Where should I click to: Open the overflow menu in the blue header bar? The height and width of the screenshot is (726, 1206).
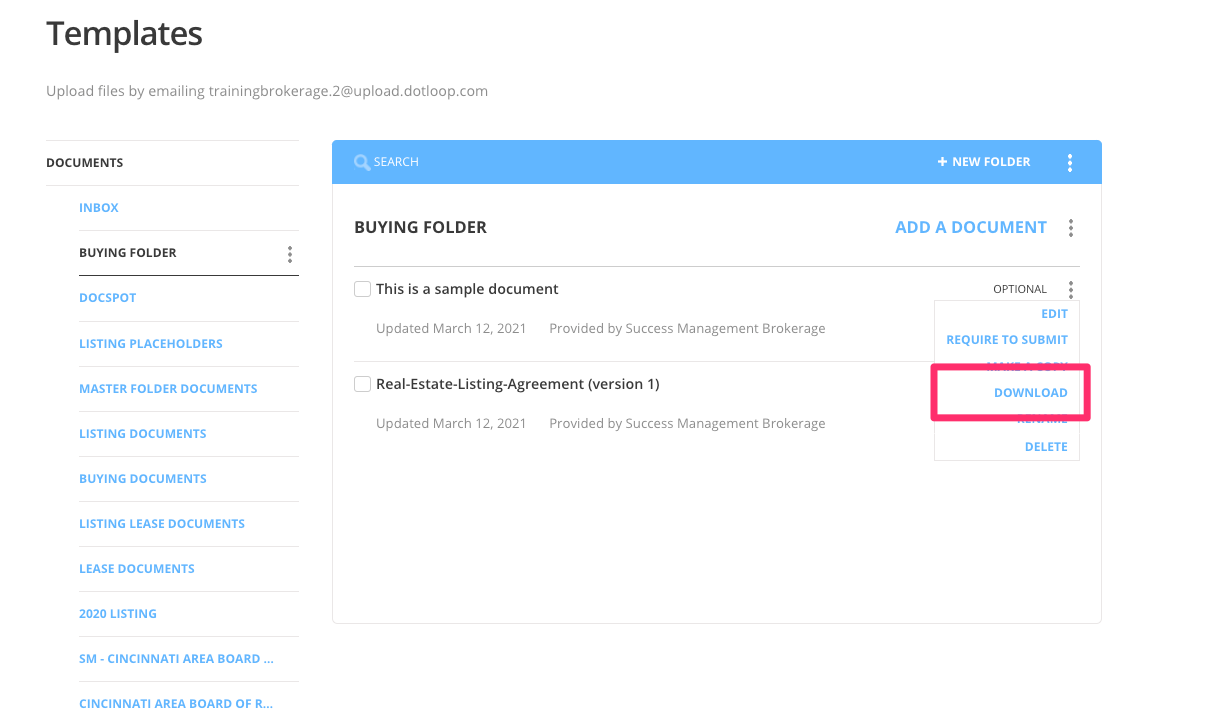[x=1070, y=161]
